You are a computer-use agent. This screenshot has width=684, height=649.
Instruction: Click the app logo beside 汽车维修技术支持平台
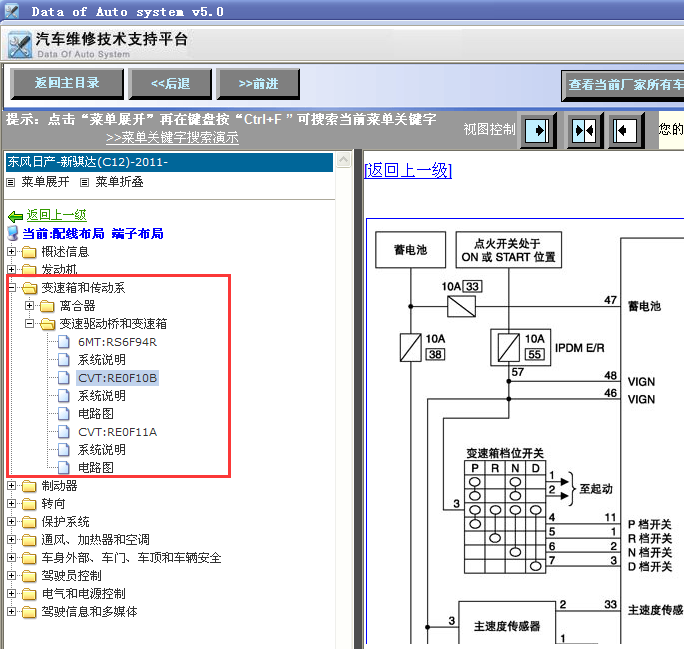20,44
